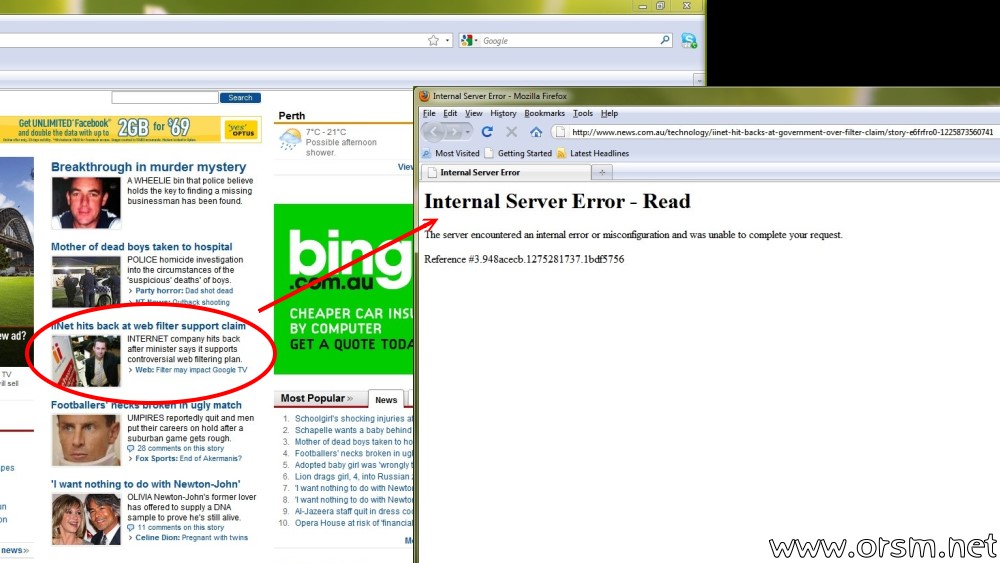Click the bookmark star in back browser
Image resolution: width=1000 pixels, height=563 pixels.
coord(434,40)
